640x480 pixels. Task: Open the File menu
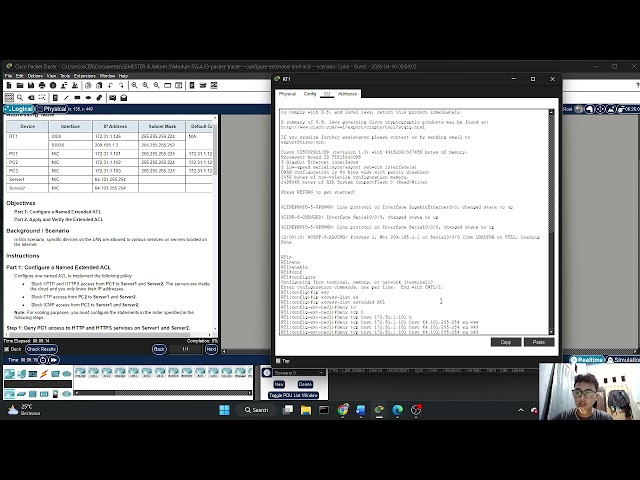pos(8,76)
